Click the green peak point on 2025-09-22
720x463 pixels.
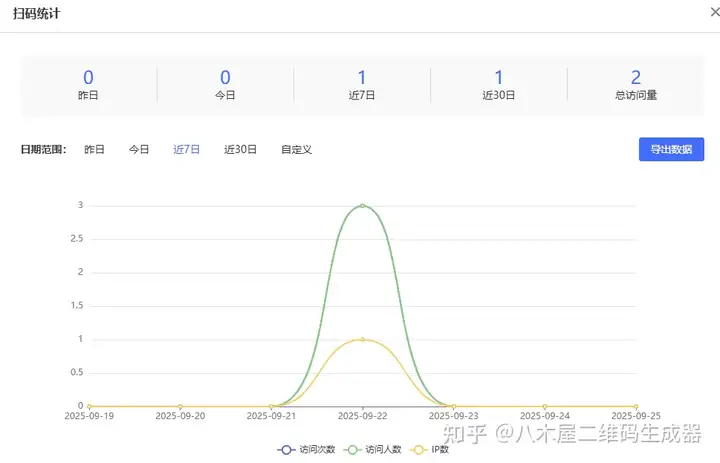click(x=362, y=206)
